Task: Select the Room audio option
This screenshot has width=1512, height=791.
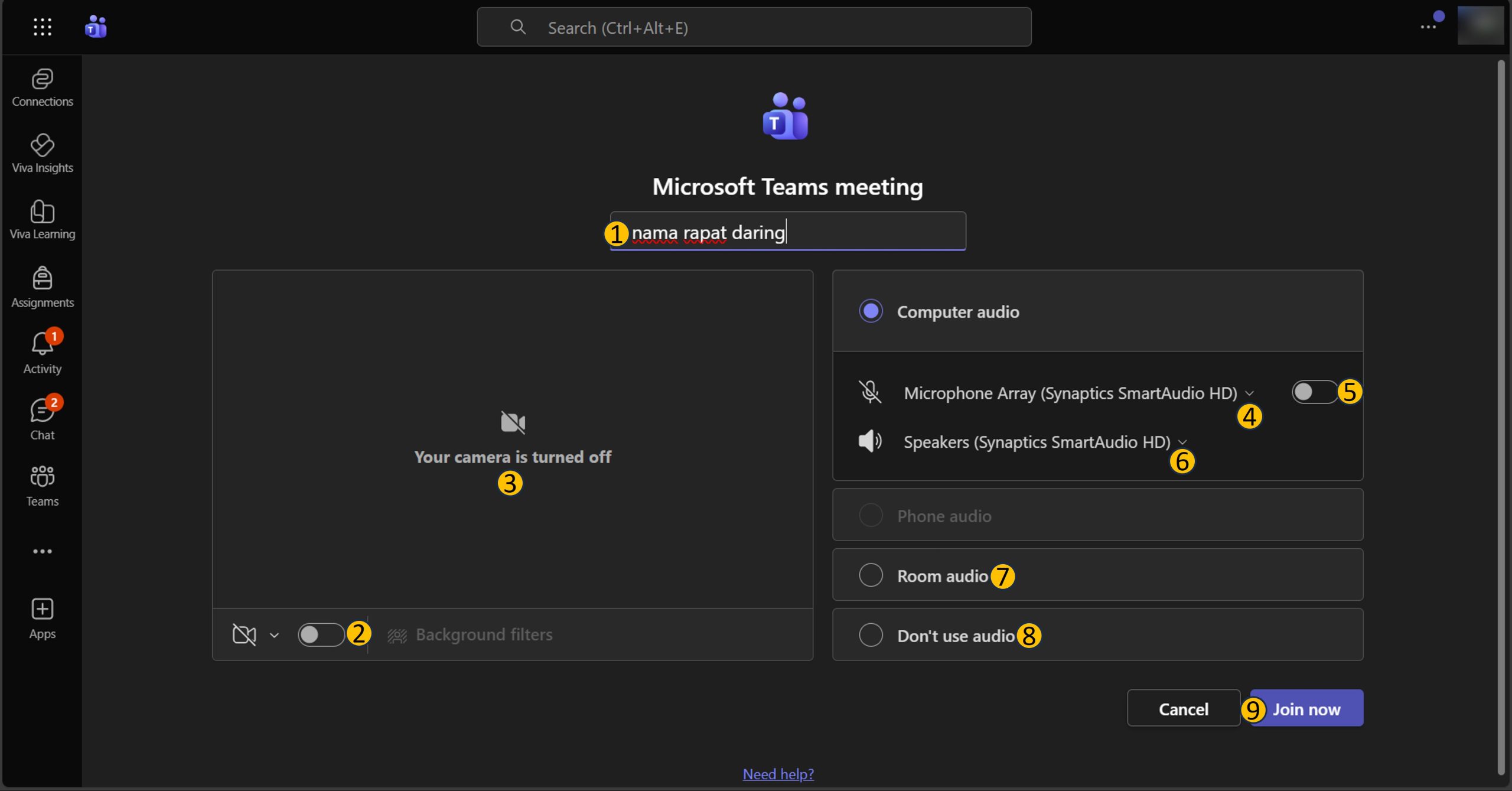Action: point(871,575)
